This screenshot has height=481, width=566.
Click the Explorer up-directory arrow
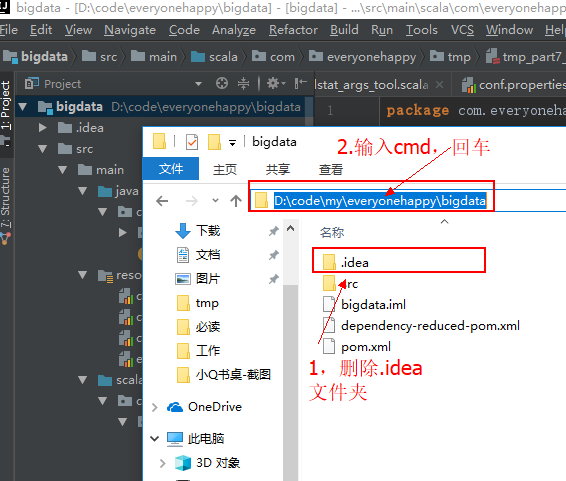pyautogui.click(x=236, y=201)
